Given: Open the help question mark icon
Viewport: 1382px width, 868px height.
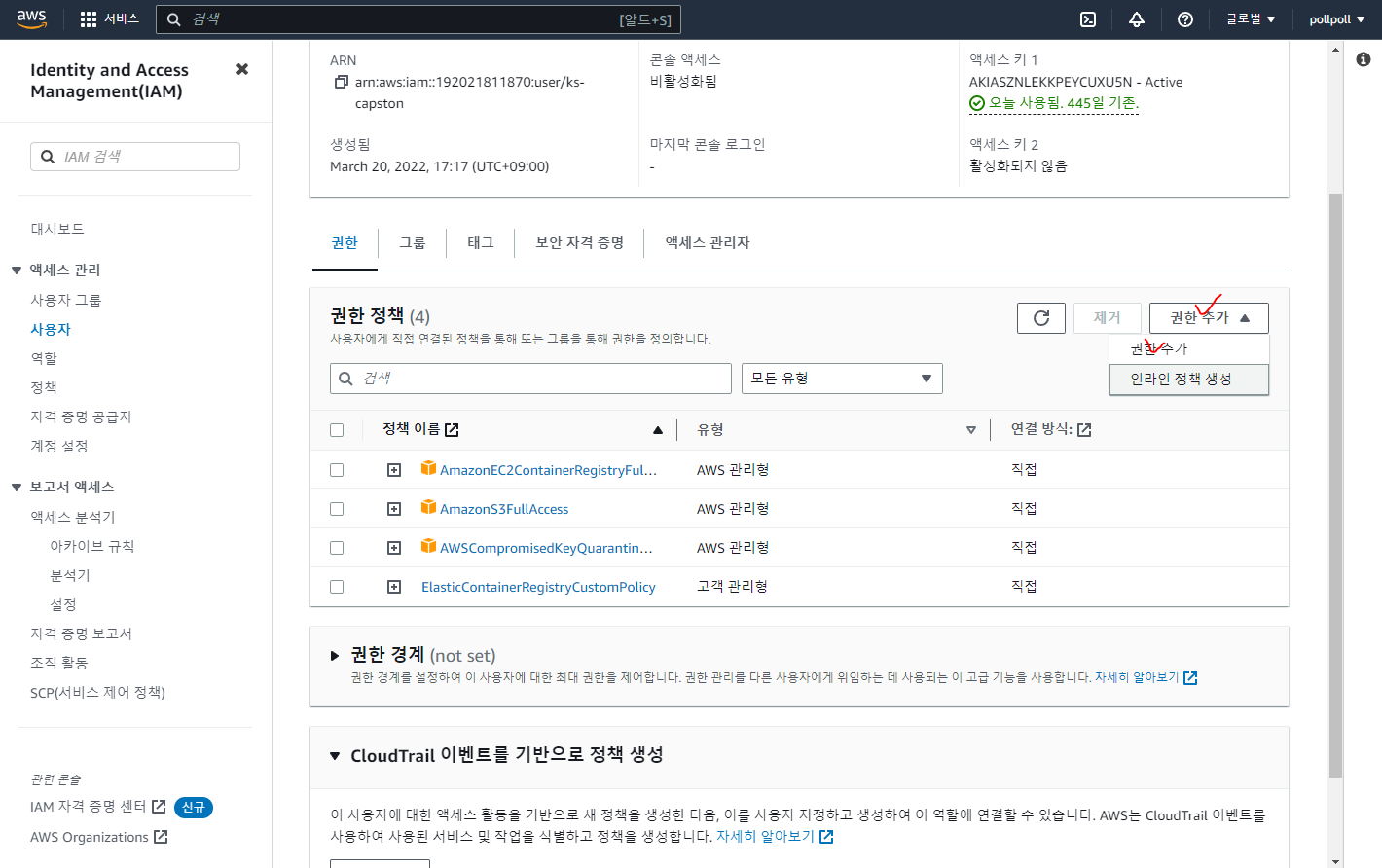Looking at the screenshot, I should point(1185,19).
